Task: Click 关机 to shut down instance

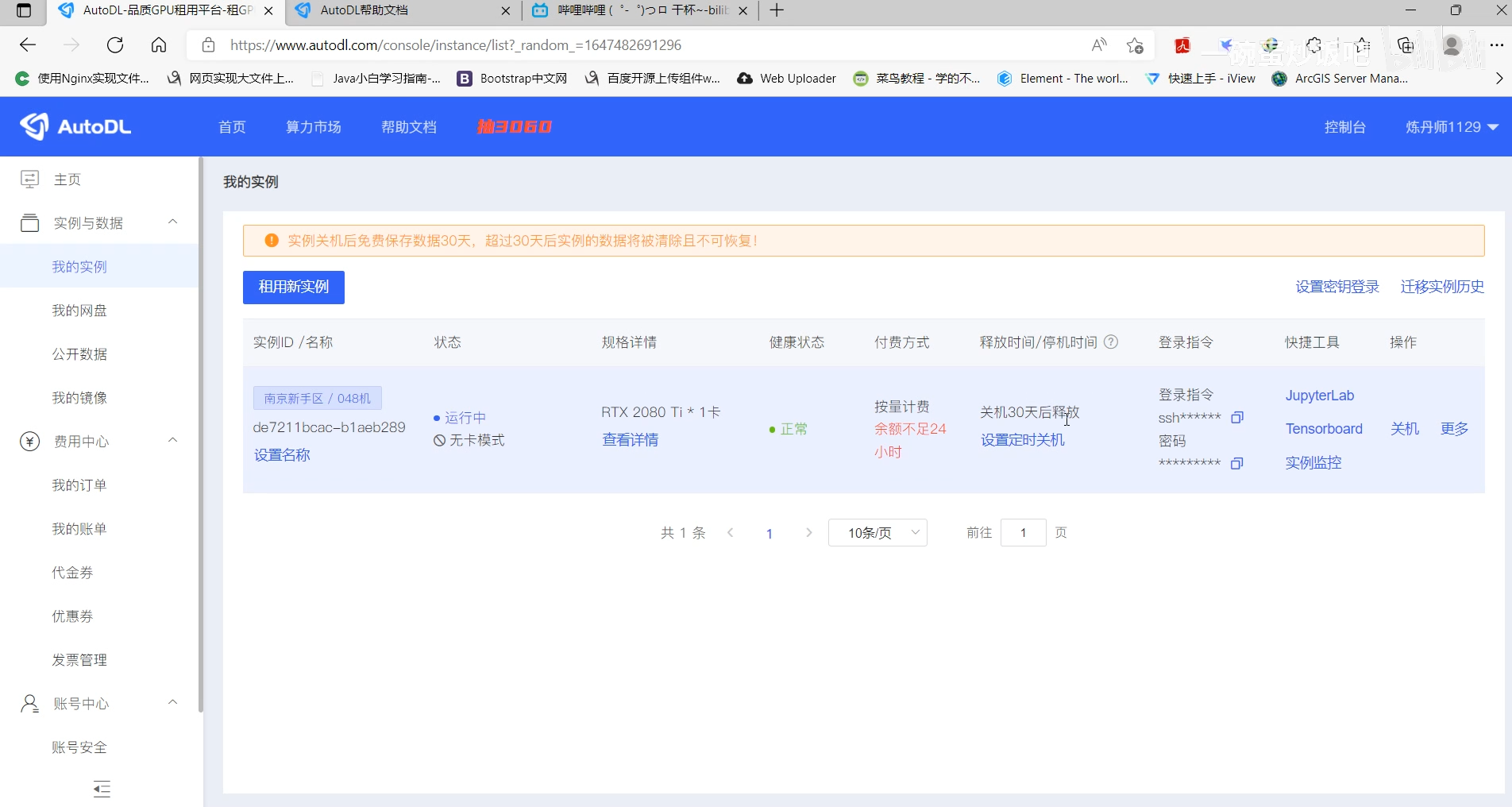Action: (1405, 429)
